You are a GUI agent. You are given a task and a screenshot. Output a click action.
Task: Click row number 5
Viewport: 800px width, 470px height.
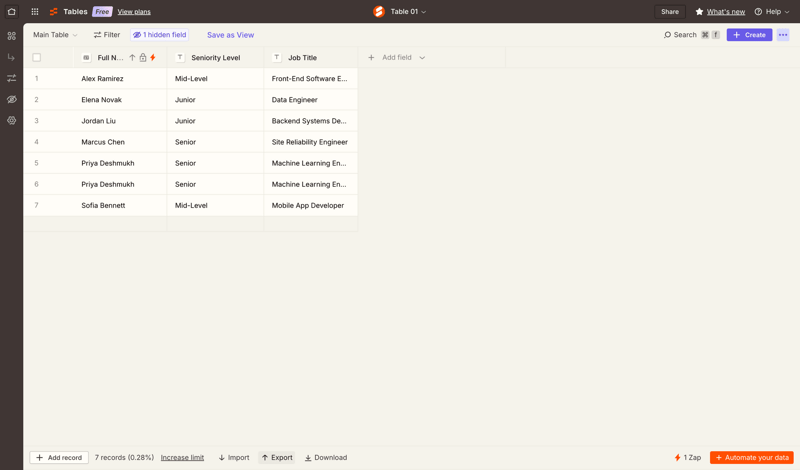click(36, 163)
